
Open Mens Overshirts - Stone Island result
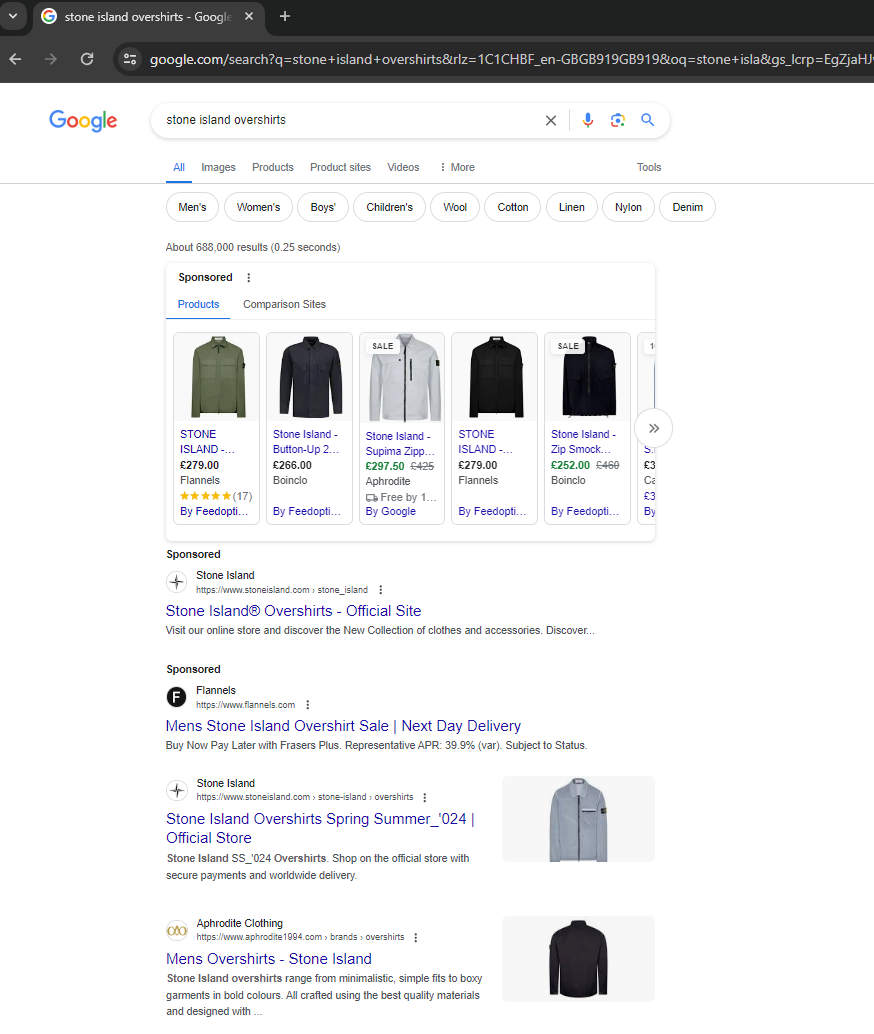[268, 959]
